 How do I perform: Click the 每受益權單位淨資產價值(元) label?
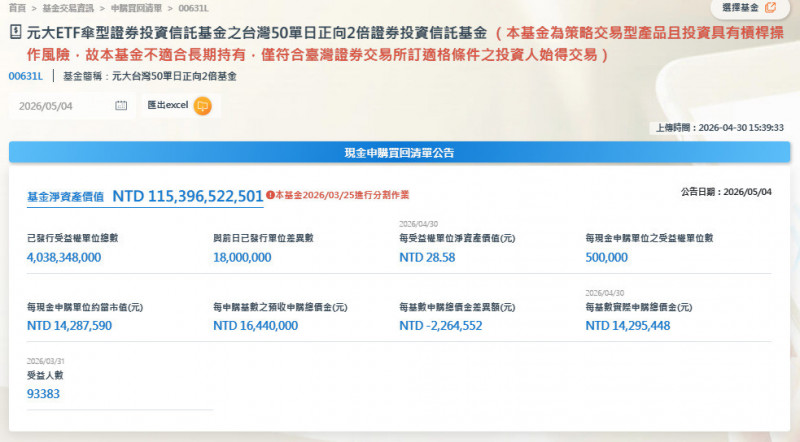(457, 238)
